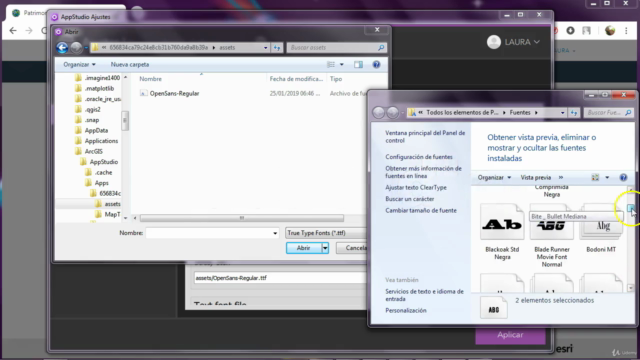Click the assets/OpenSans-Regular.ttf path field
Viewport: 640px width, 360px height.
[280, 278]
